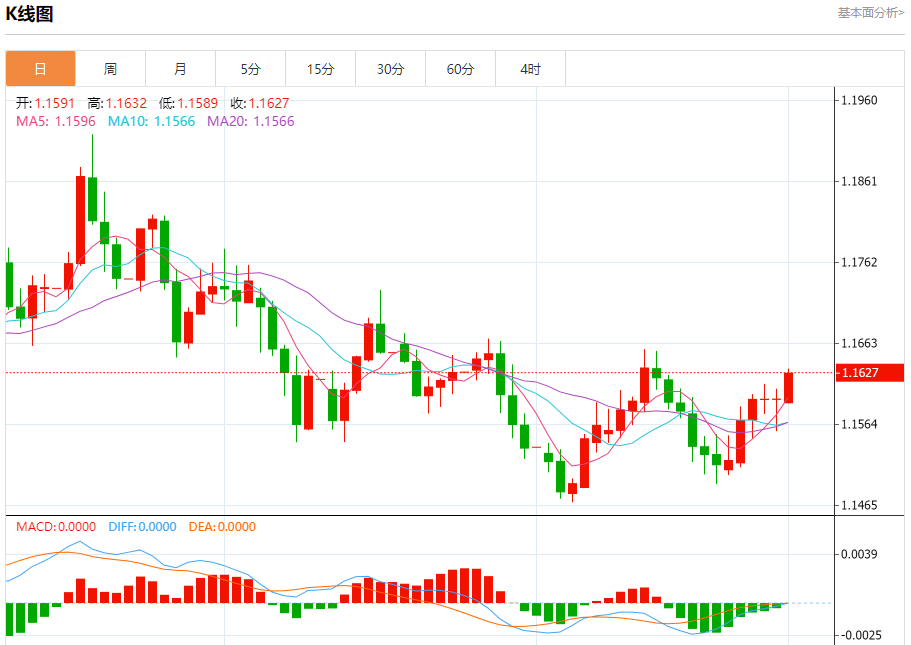This screenshot has width=911, height=645.
Task: Click the MA5 legend label
Action: point(55,121)
